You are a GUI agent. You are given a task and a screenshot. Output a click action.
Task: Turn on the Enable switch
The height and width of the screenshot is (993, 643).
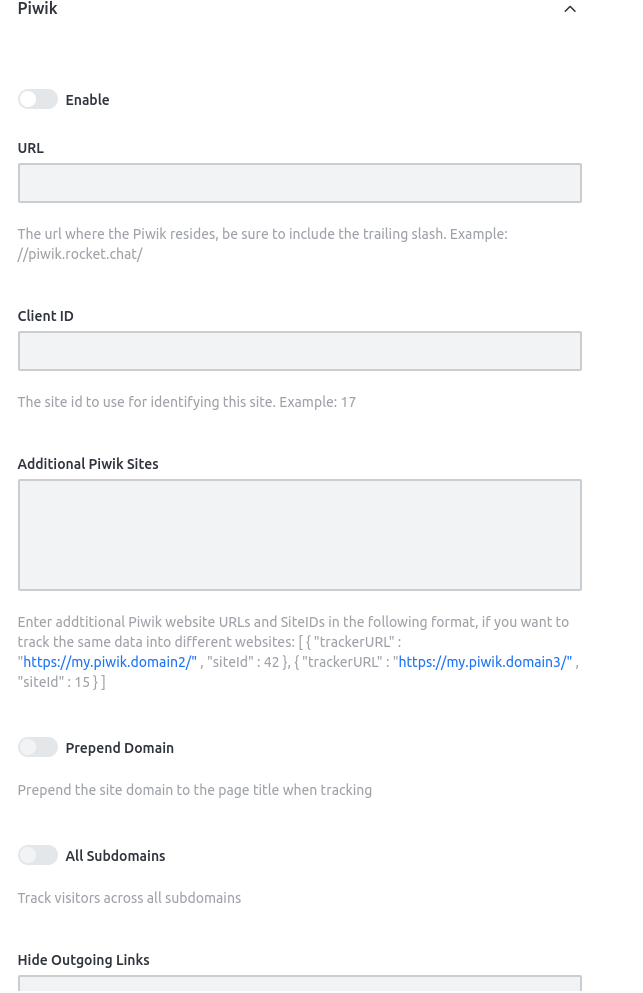38,100
